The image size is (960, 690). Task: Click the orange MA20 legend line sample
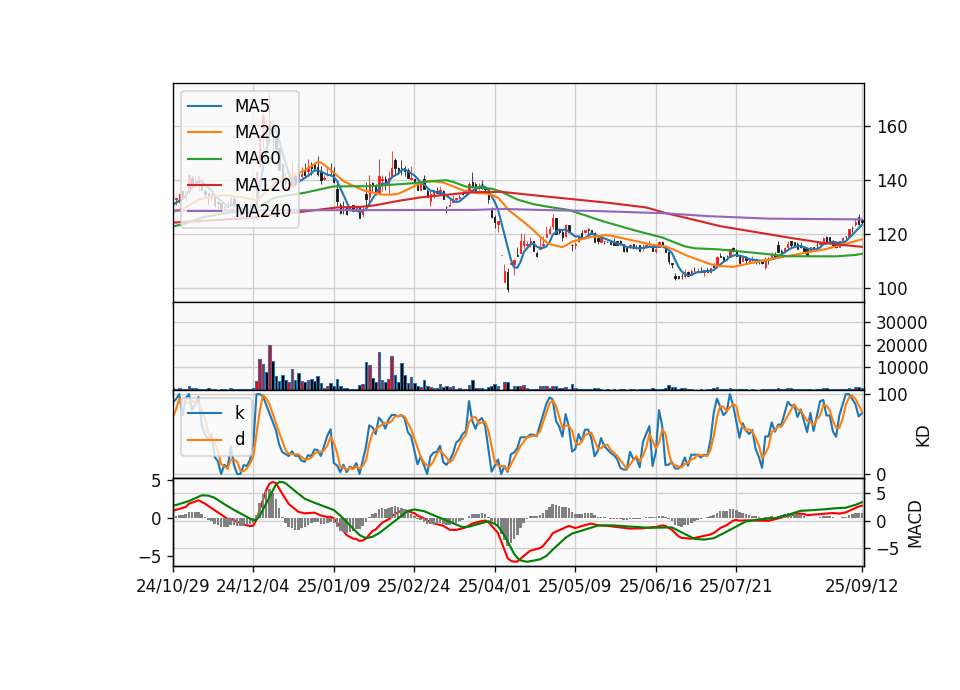204,132
